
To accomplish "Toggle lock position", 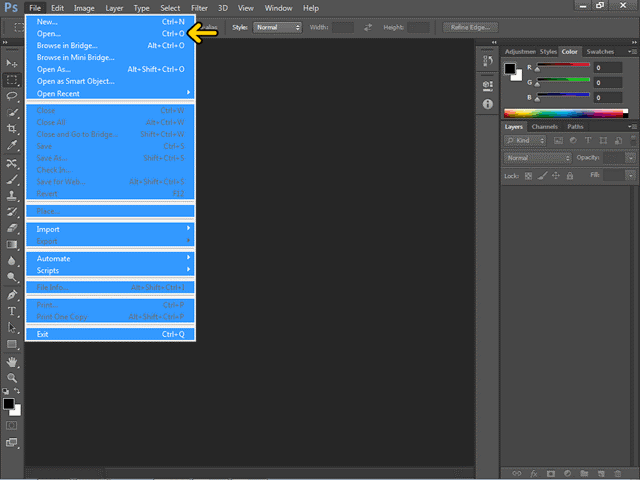I will pyautogui.click(x=556, y=176).
